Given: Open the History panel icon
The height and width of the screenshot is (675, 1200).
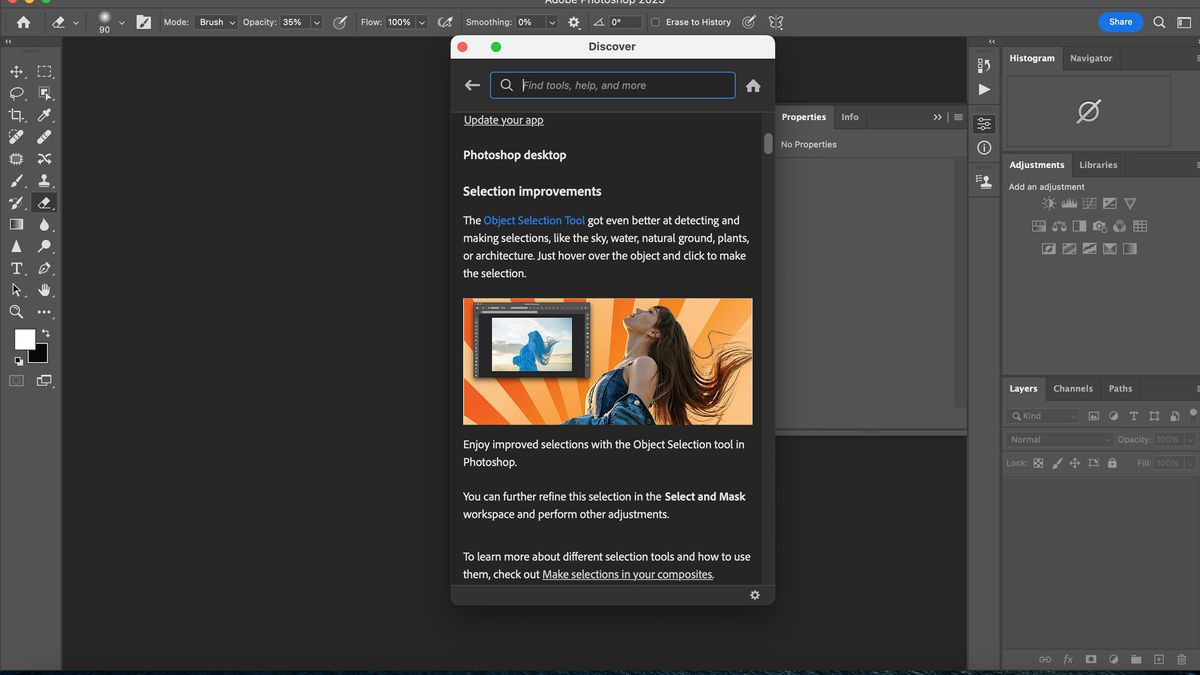Looking at the screenshot, I should pos(984,66).
